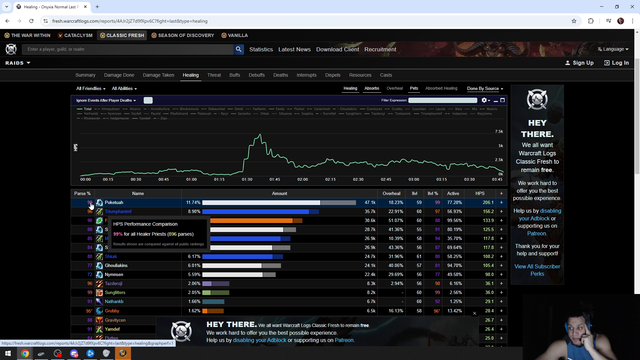Viewport: 640px width, 360px height.
Task: Click the Grubby row class icon
Action: tap(99, 311)
